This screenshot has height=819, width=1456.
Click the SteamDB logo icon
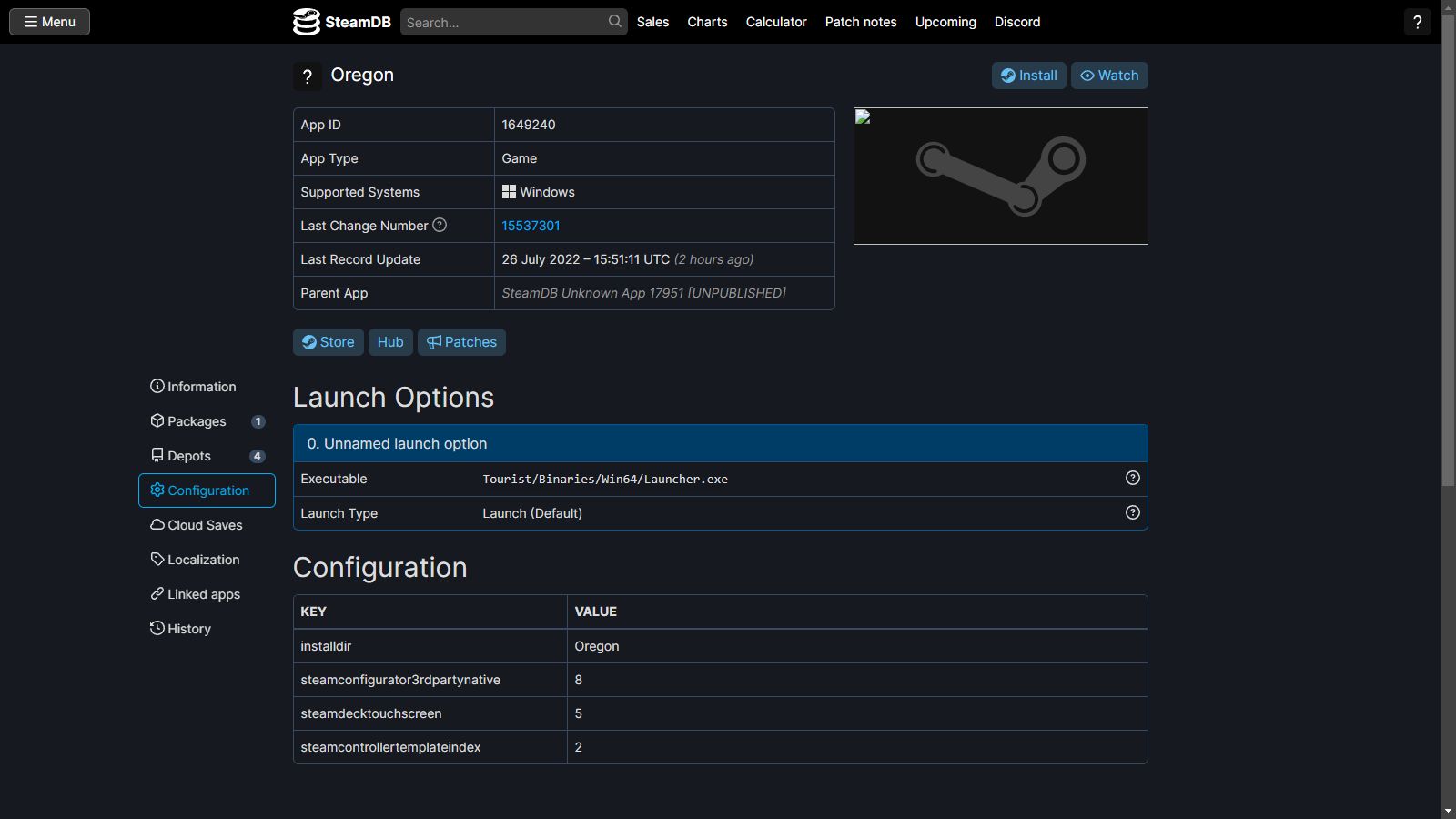306,22
